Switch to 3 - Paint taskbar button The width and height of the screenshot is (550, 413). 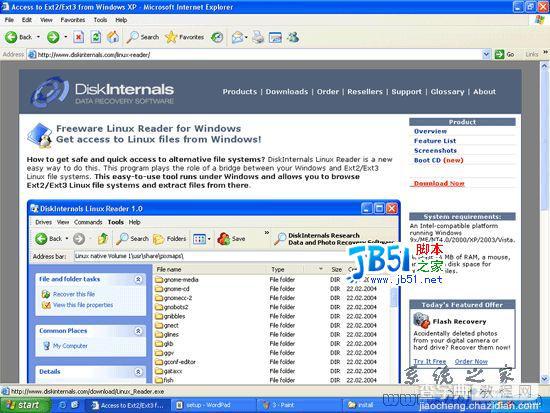tap(300, 405)
